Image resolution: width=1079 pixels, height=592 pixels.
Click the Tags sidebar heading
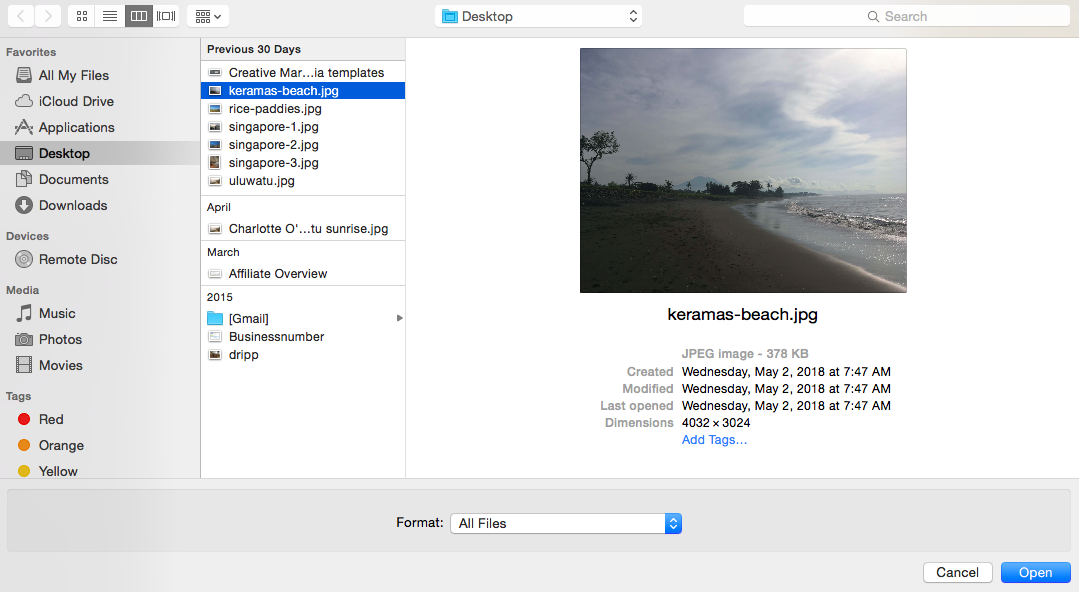coord(19,397)
